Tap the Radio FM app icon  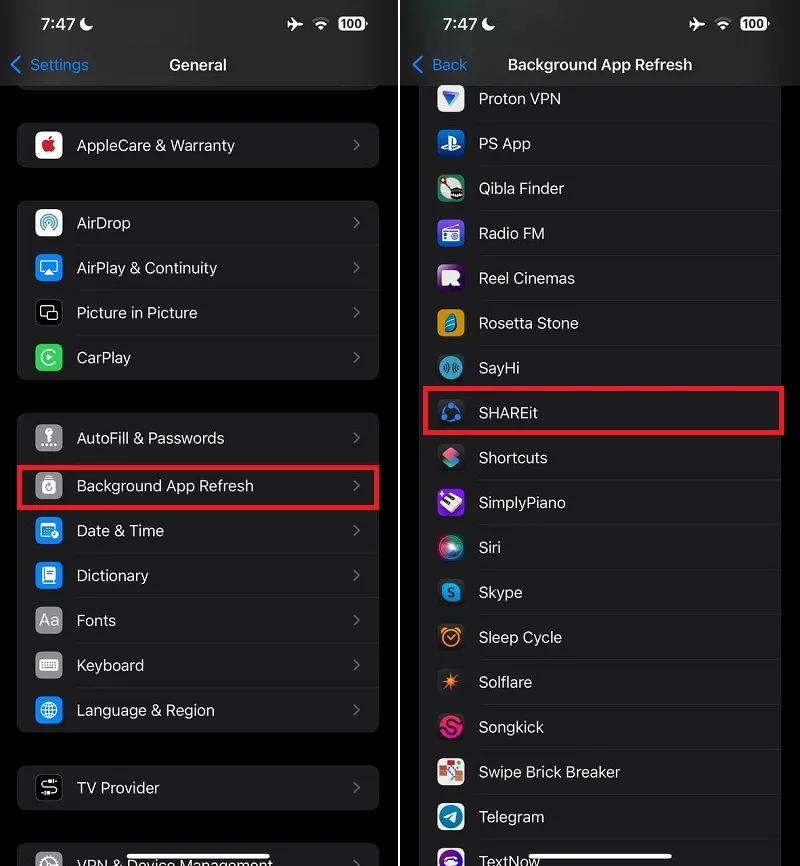[x=451, y=233]
